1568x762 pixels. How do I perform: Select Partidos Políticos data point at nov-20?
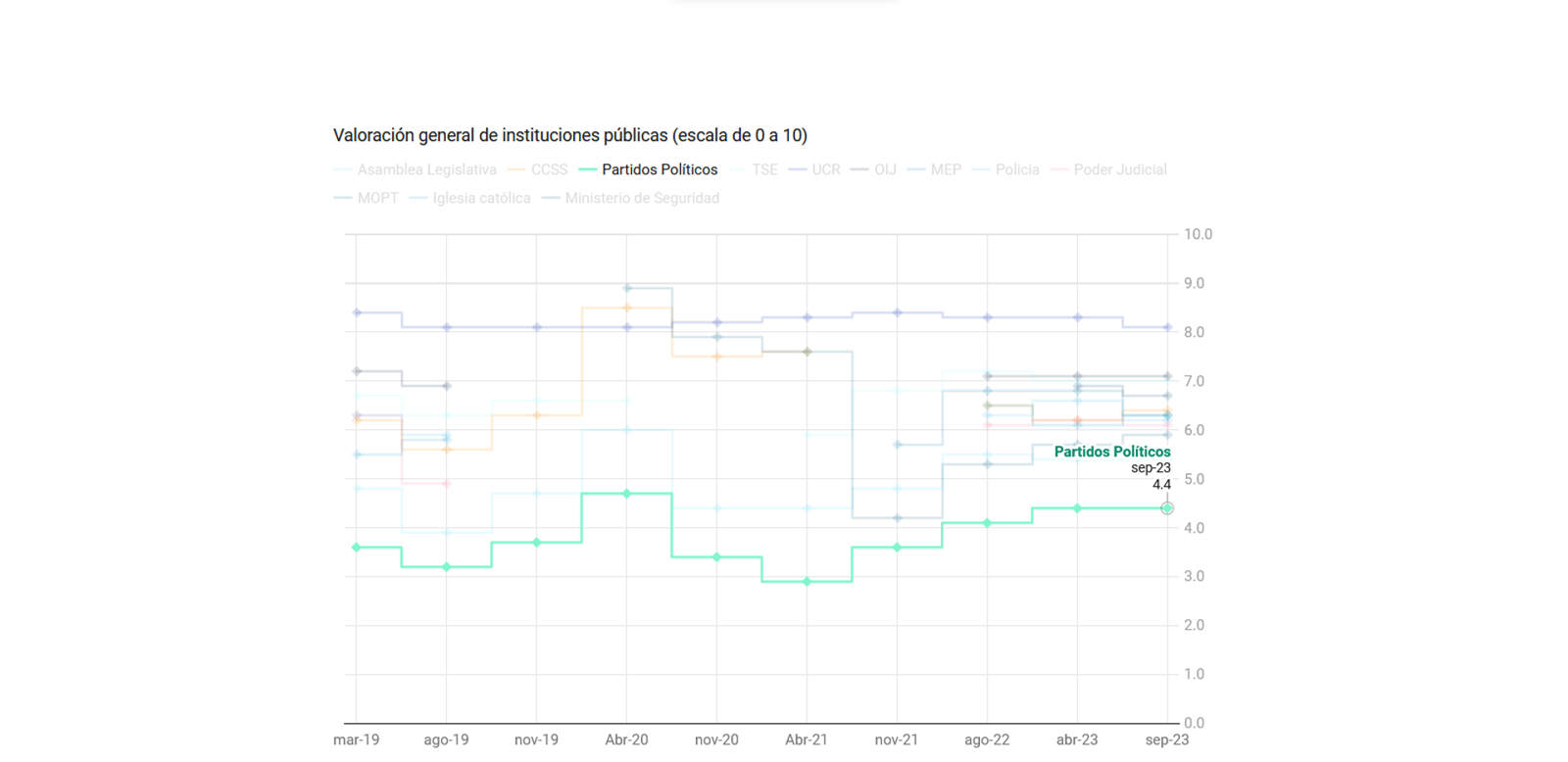pyautogui.click(x=717, y=557)
